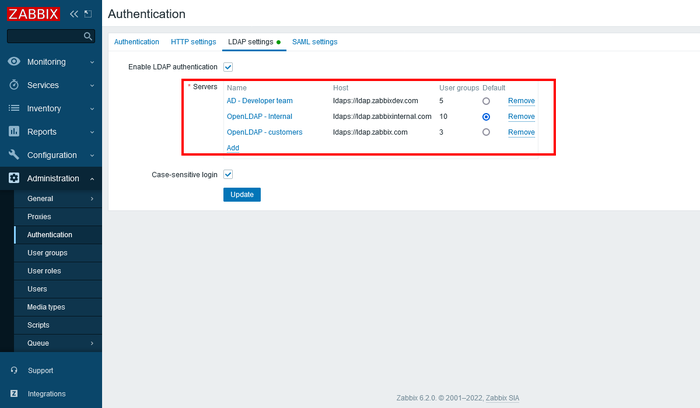Switch to the Authentication tab

(137, 42)
